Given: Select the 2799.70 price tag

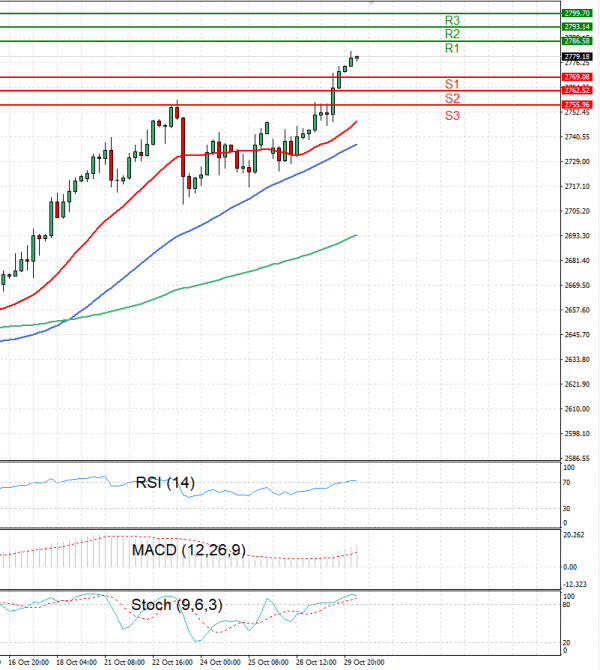Looking at the screenshot, I should coord(577,13).
